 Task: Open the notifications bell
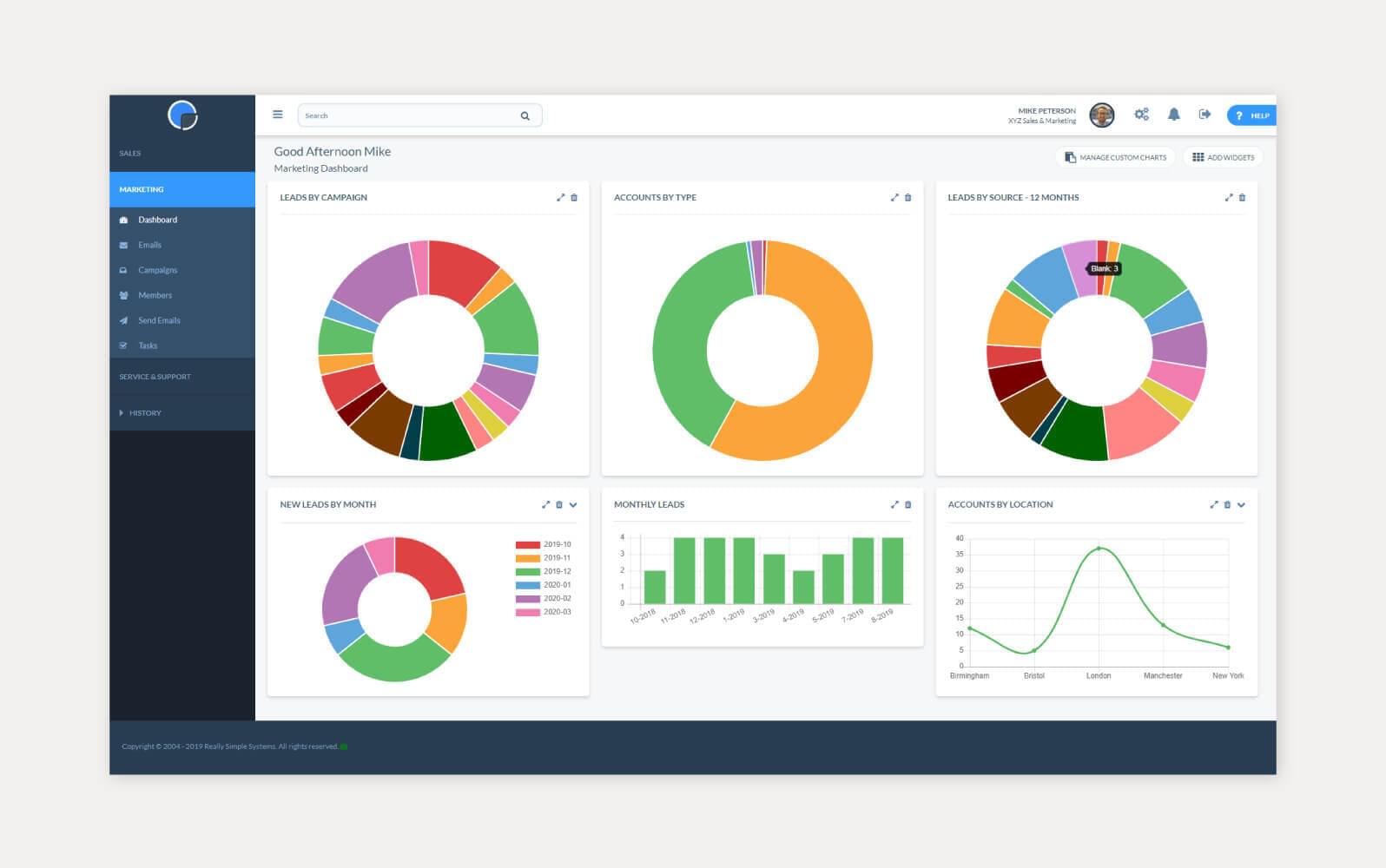coord(1173,115)
